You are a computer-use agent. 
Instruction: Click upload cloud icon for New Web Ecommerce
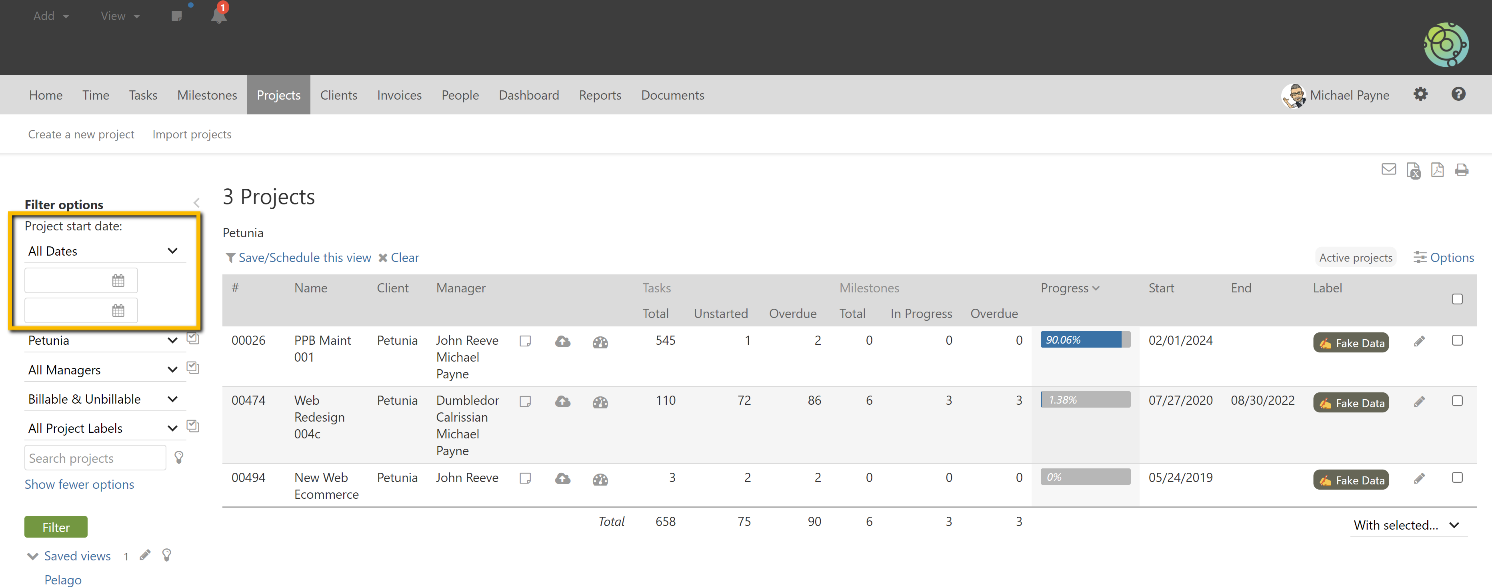click(x=563, y=479)
